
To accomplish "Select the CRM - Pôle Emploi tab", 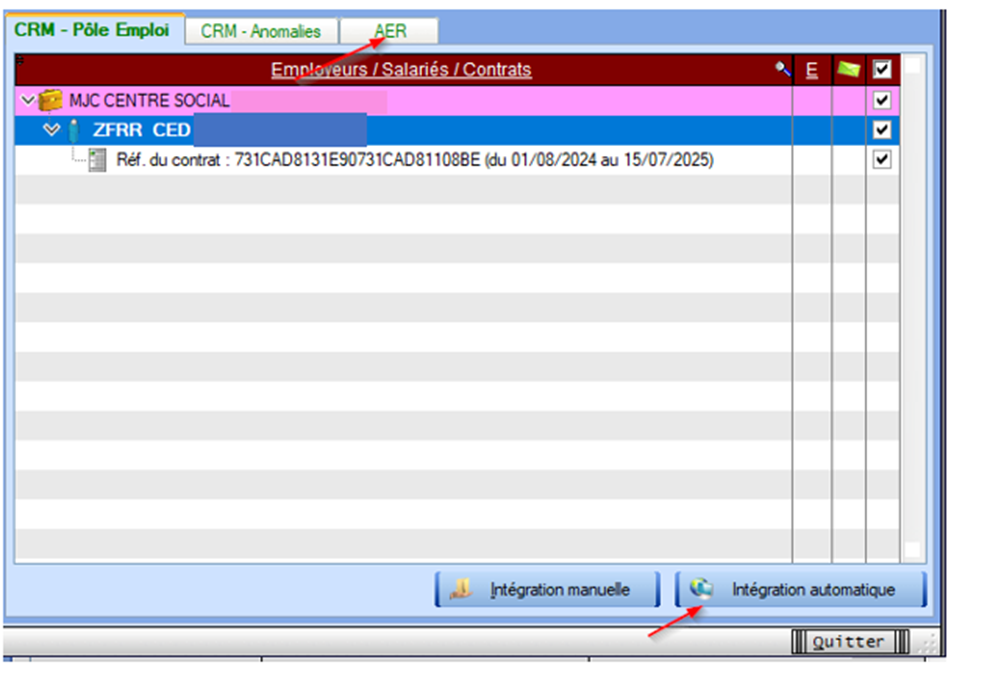I will tap(92, 30).
